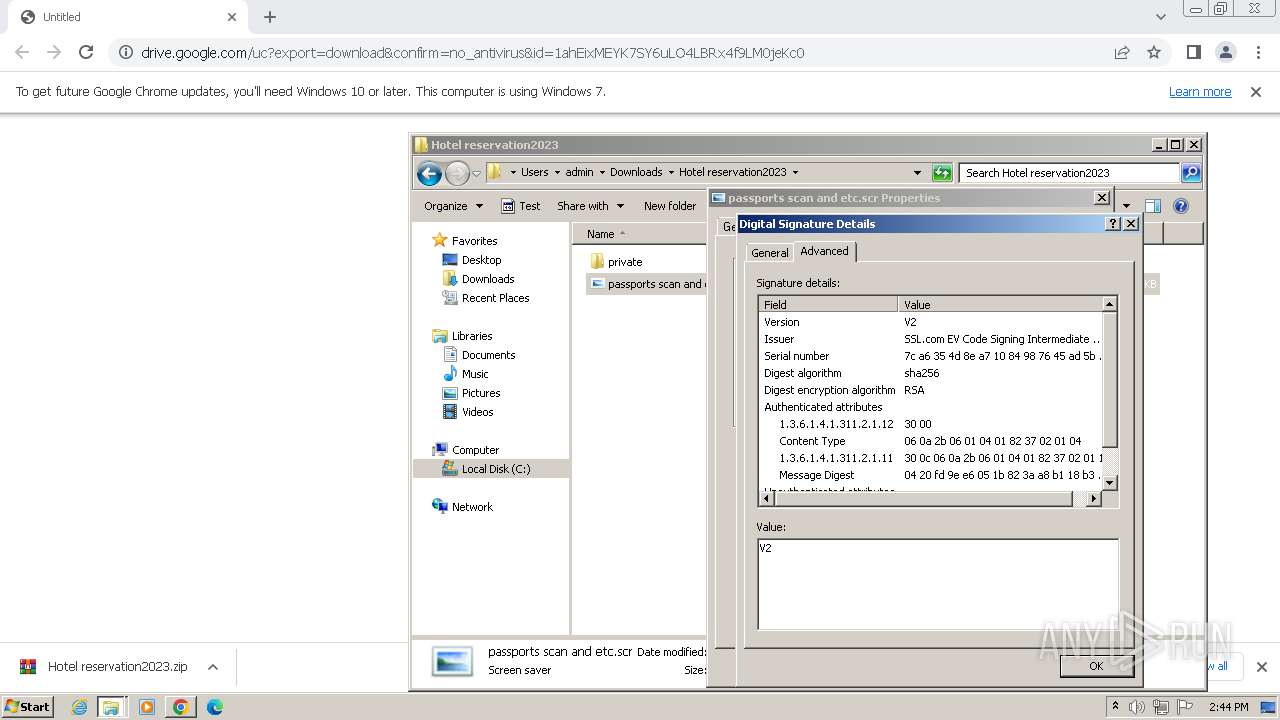Open the Chrome profile avatar
The image size is (1280, 720).
pos(1225,52)
